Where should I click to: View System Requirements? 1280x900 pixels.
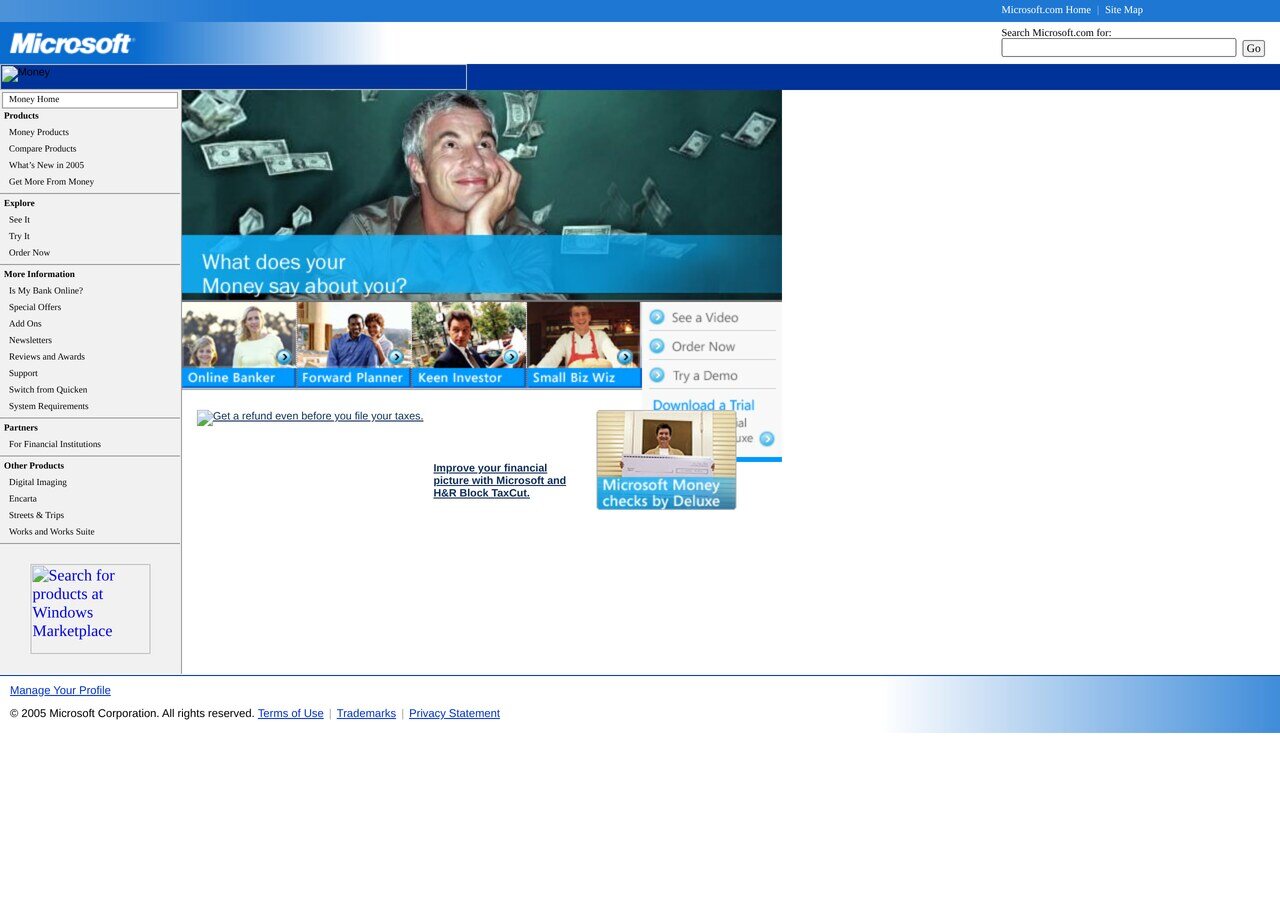49,406
